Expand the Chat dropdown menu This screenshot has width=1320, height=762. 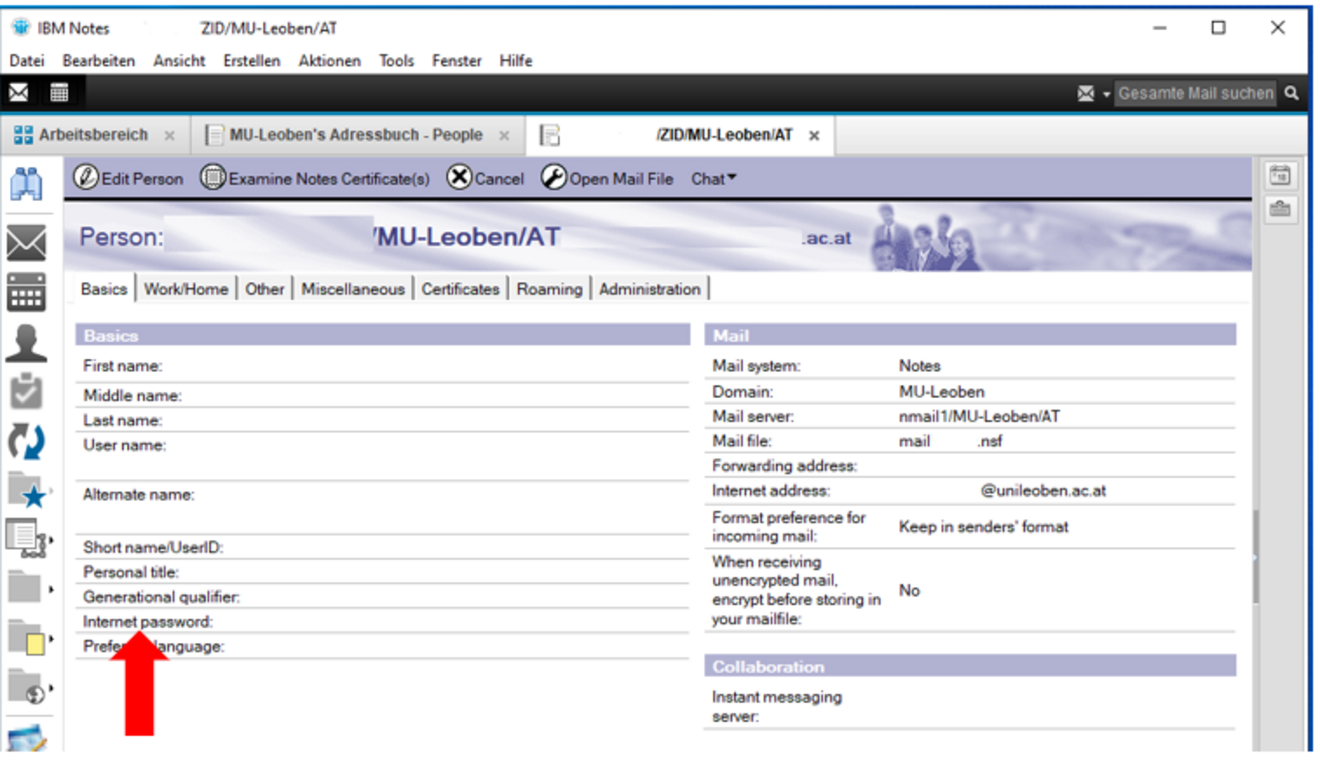tap(713, 179)
